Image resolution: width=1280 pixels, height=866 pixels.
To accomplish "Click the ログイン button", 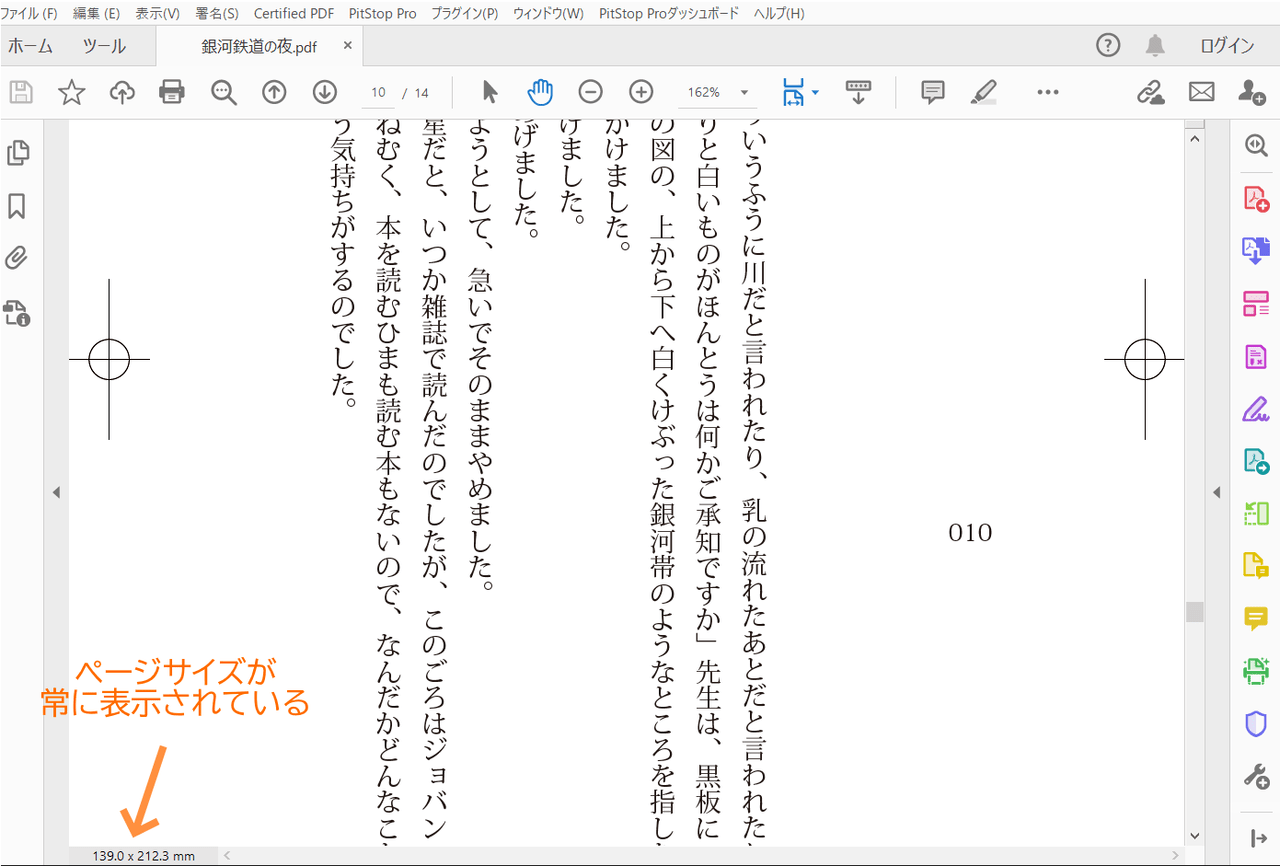I will (1227, 46).
